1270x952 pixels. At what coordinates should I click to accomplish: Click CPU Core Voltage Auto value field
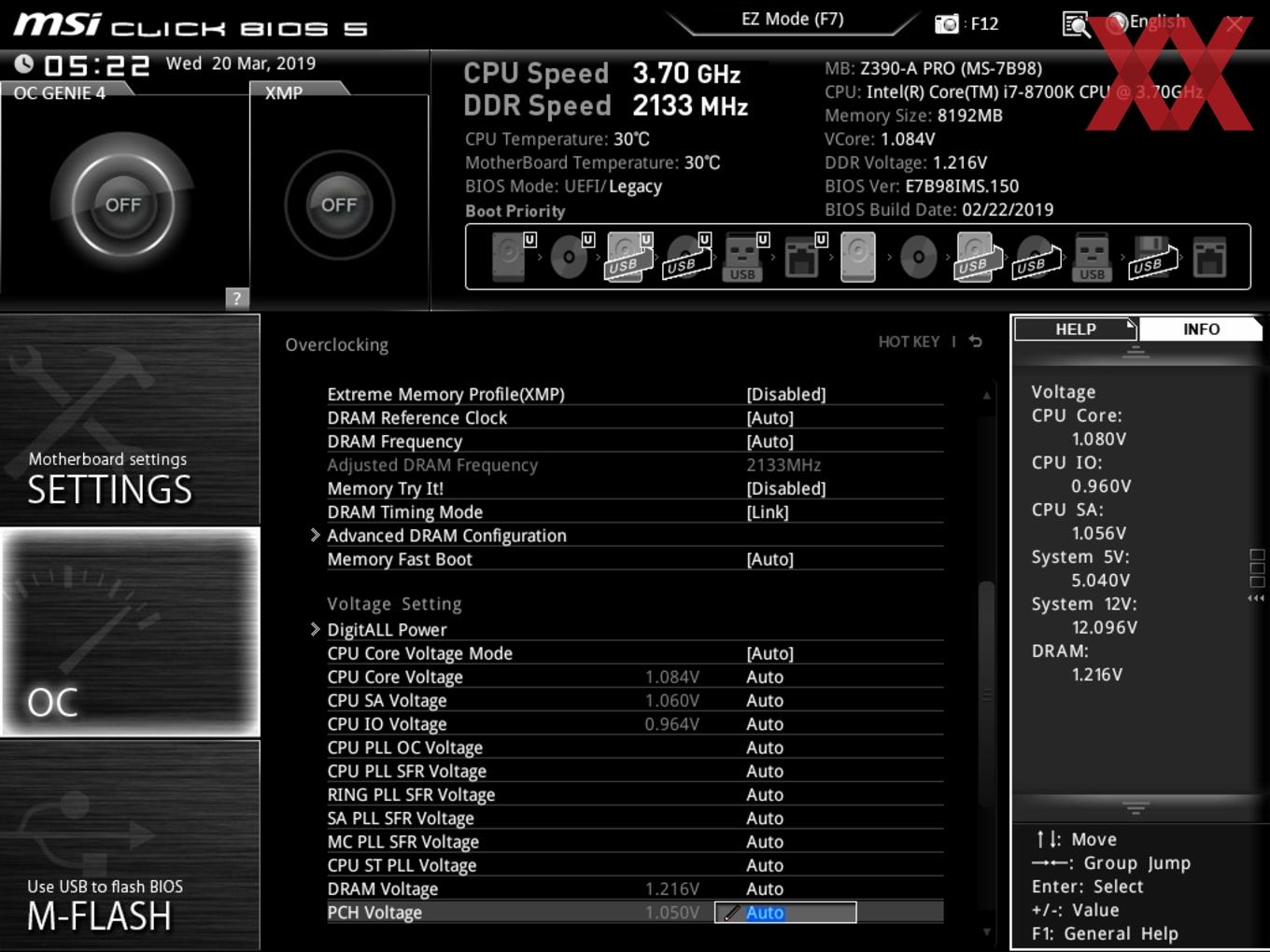click(765, 677)
